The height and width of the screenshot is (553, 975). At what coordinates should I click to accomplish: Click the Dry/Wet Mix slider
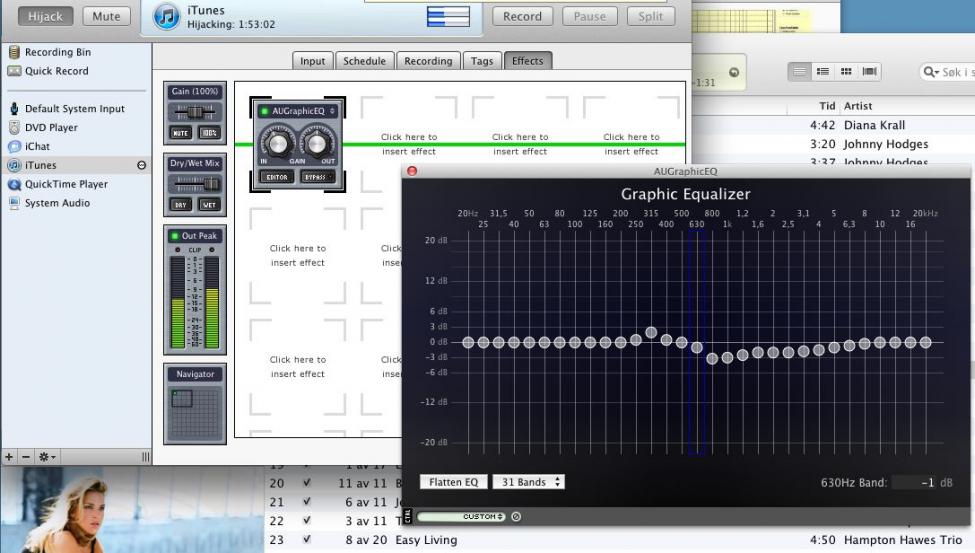[194, 183]
